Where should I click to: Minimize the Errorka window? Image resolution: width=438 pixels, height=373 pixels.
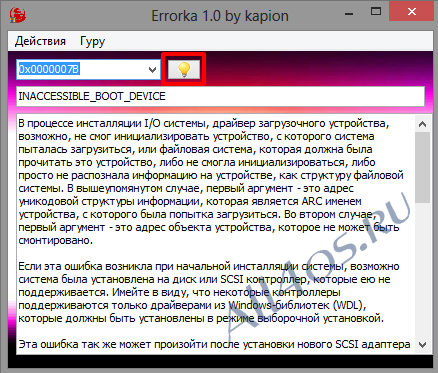[x=349, y=13]
